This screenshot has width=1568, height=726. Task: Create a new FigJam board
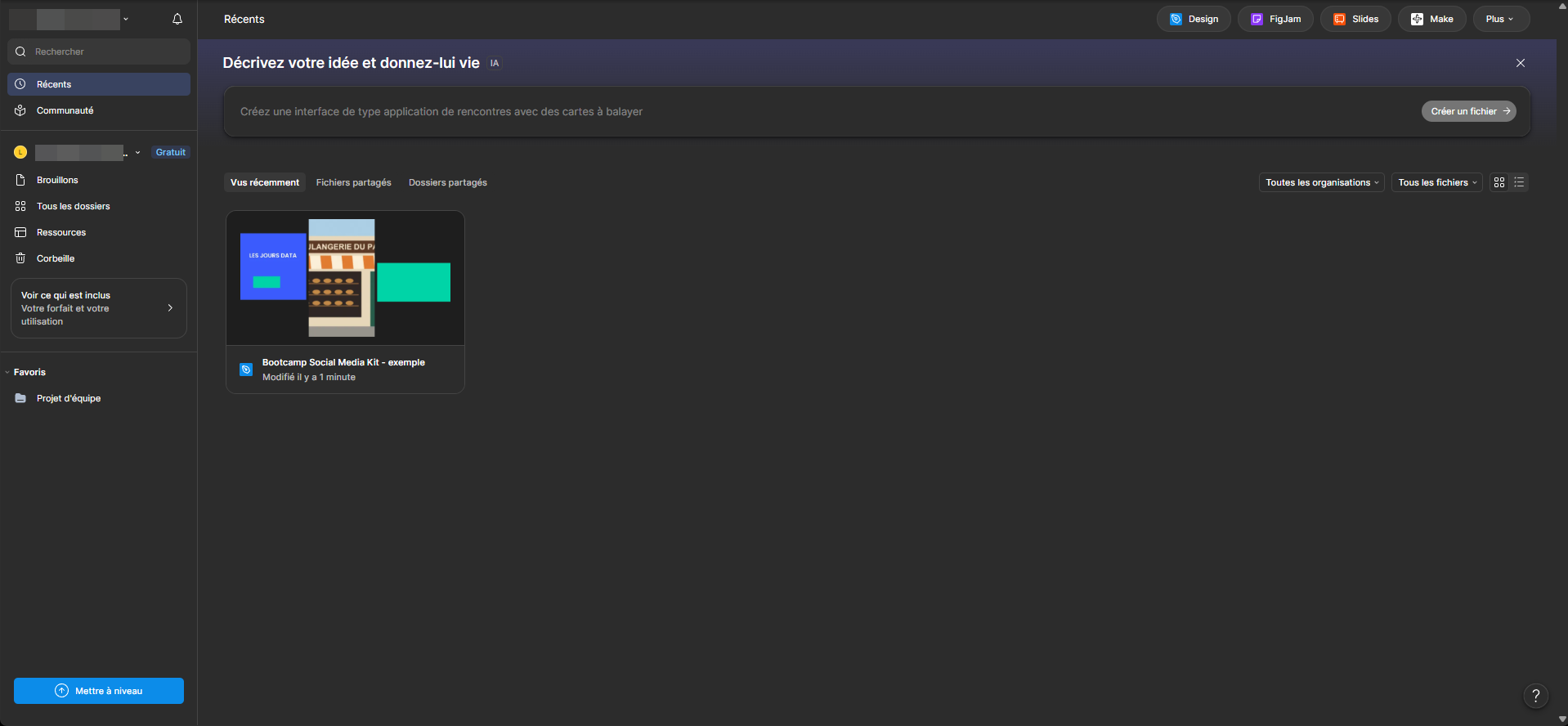(1275, 19)
